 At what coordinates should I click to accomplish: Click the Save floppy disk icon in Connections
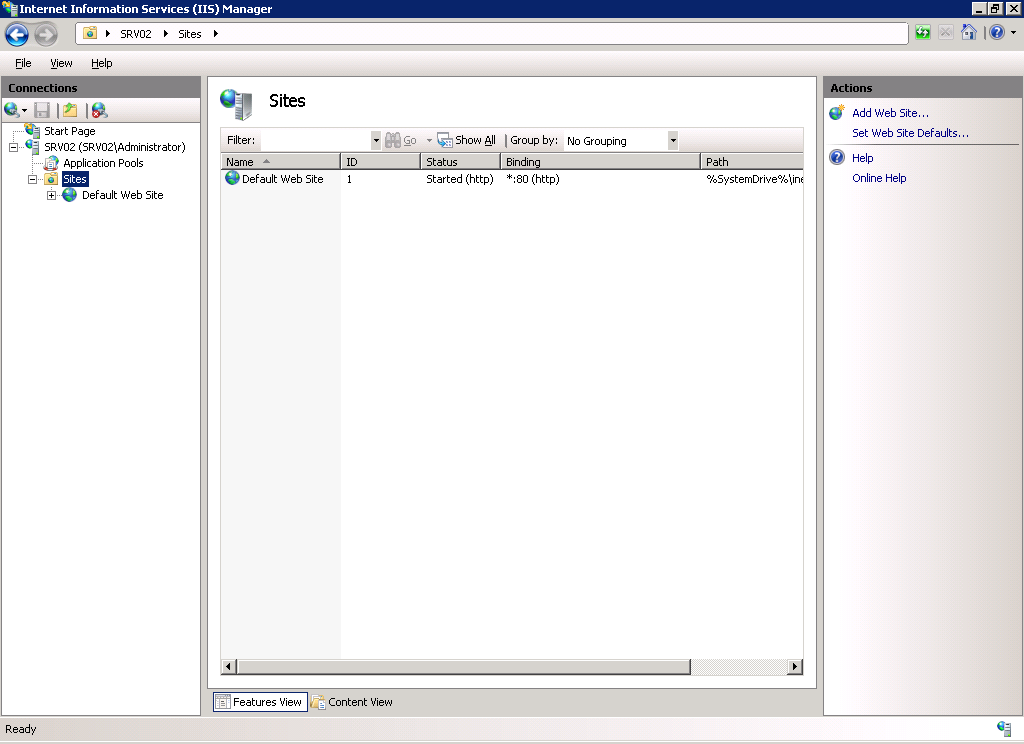[42, 110]
